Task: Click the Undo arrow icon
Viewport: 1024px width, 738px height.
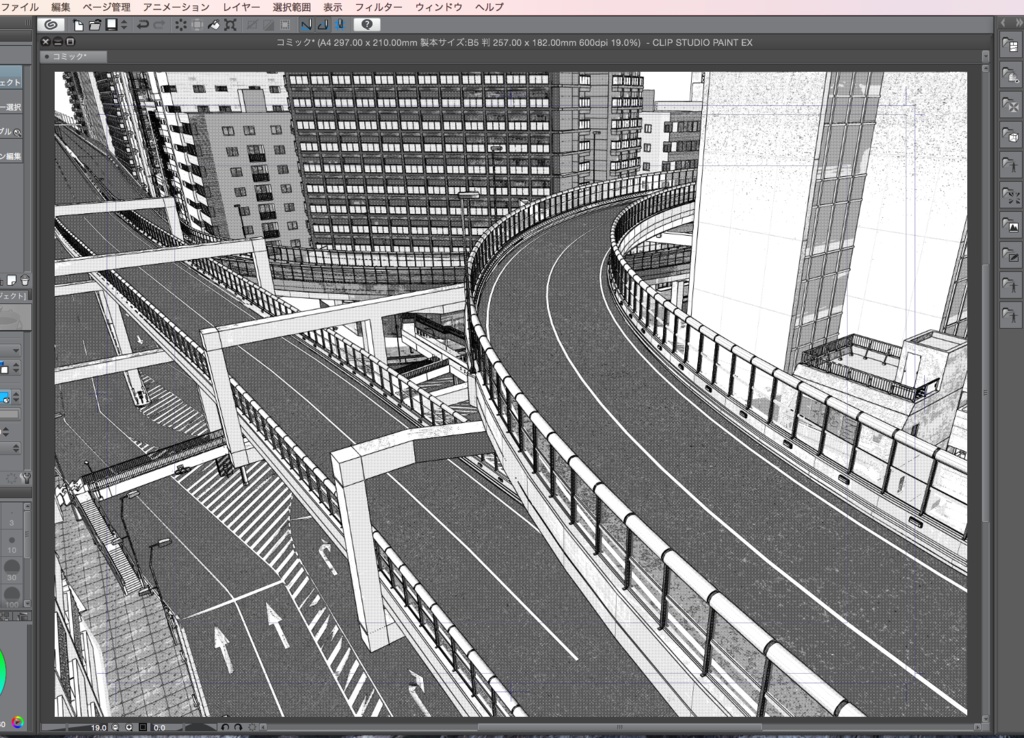Action: (142, 25)
